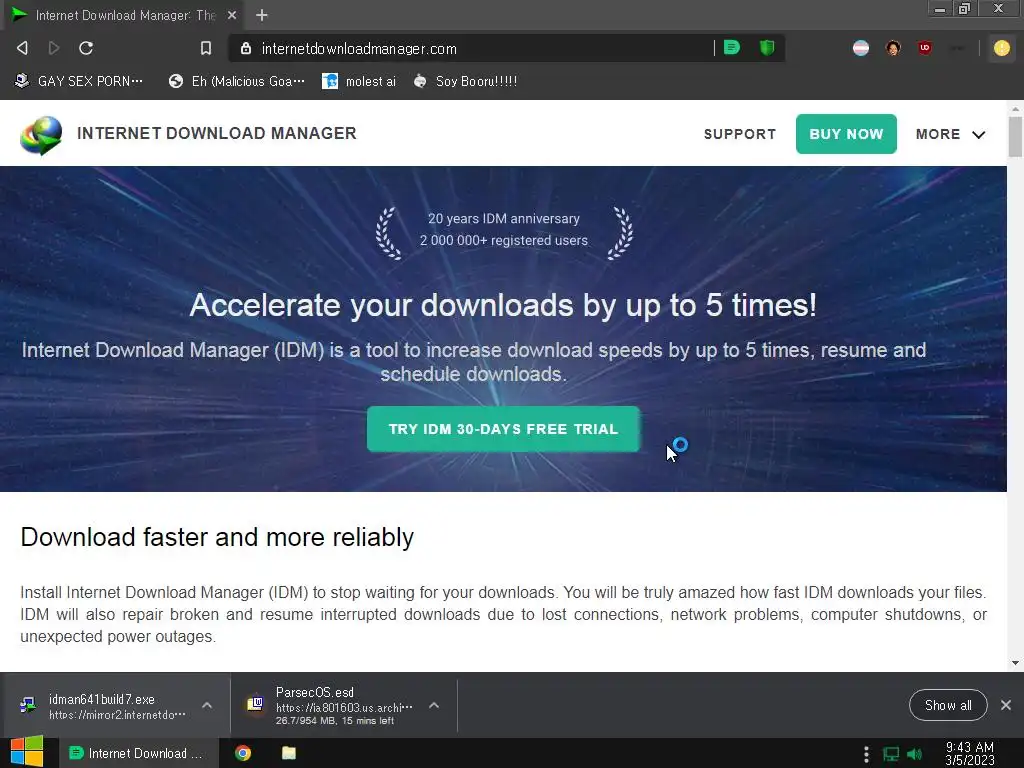Select the Internet Download taskbar button
This screenshot has height=768, width=1024.
[x=136, y=753]
